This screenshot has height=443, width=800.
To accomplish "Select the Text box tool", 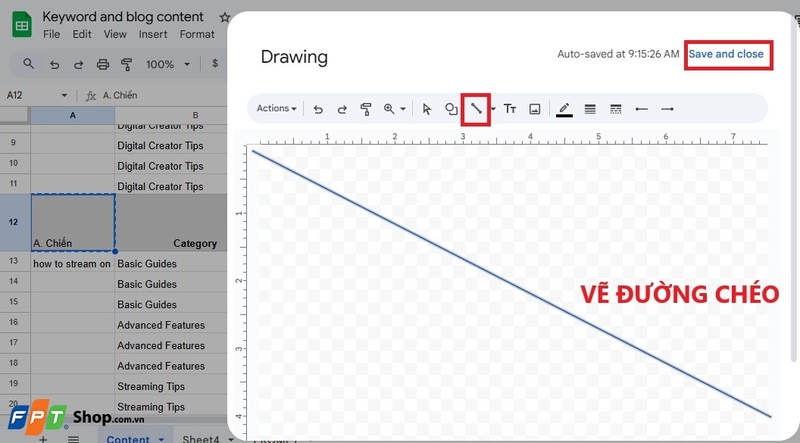I will (x=510, y=109).
